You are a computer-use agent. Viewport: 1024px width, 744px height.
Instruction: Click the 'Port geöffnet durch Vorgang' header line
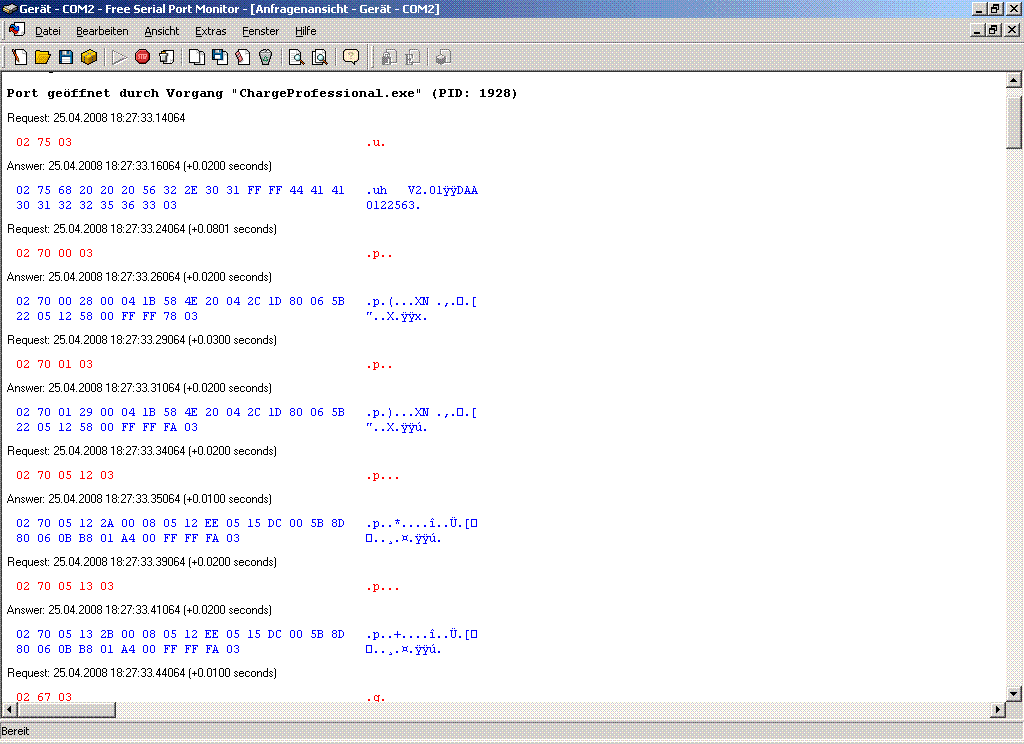point(262,93)
